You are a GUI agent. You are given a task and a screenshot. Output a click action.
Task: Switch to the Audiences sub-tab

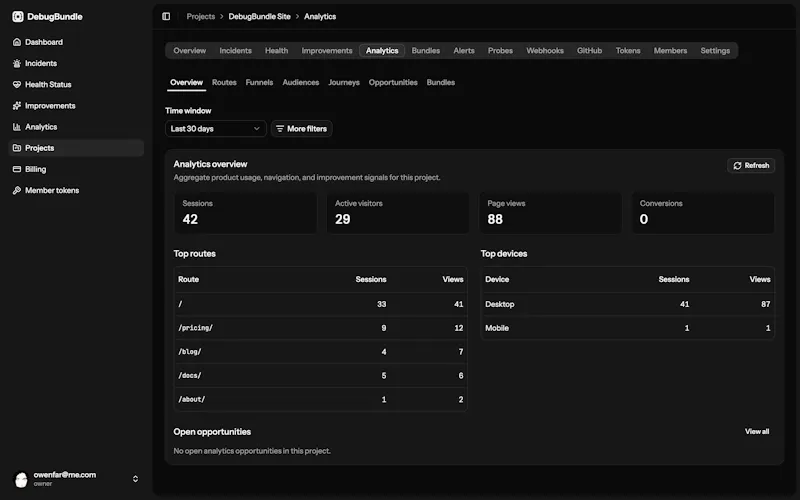pos(301,83)
